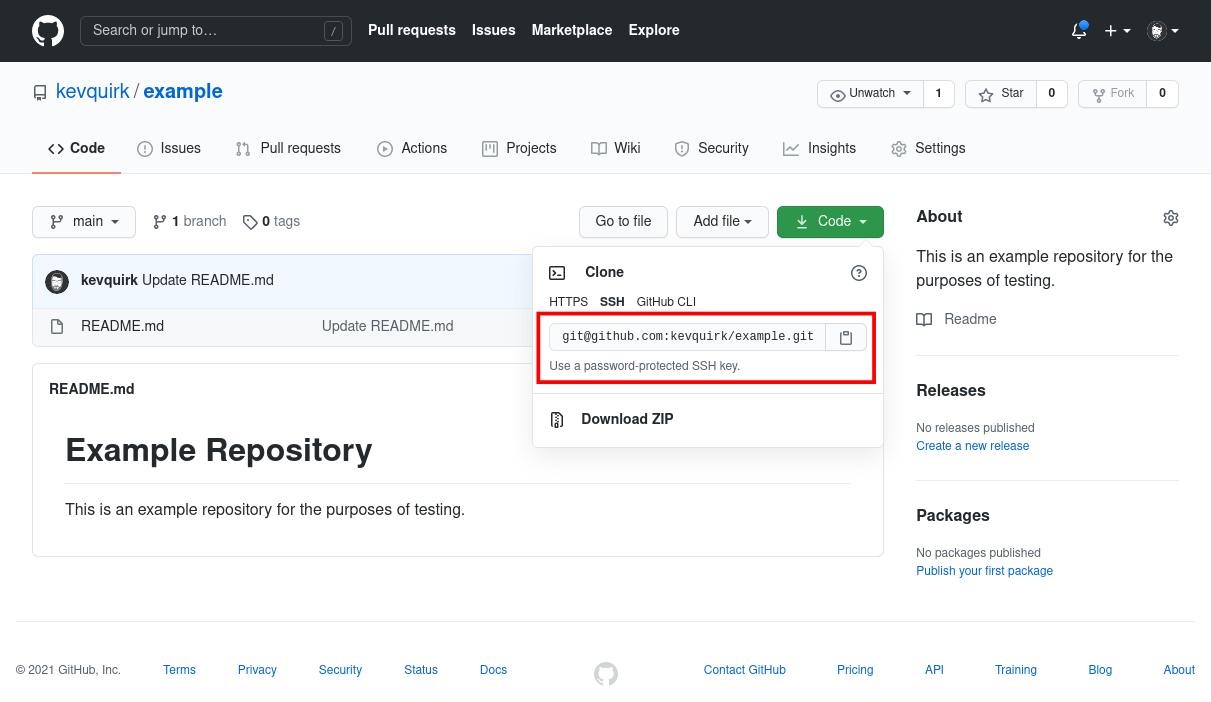Open the main branch dropdown

pos(83,221)
